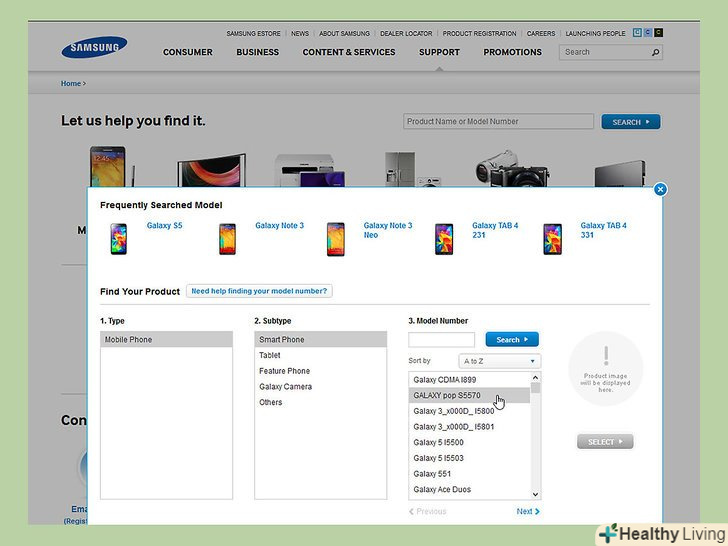Open CAREERS link
This screenshot has height=546, width=728.
[x=541, y=33]
